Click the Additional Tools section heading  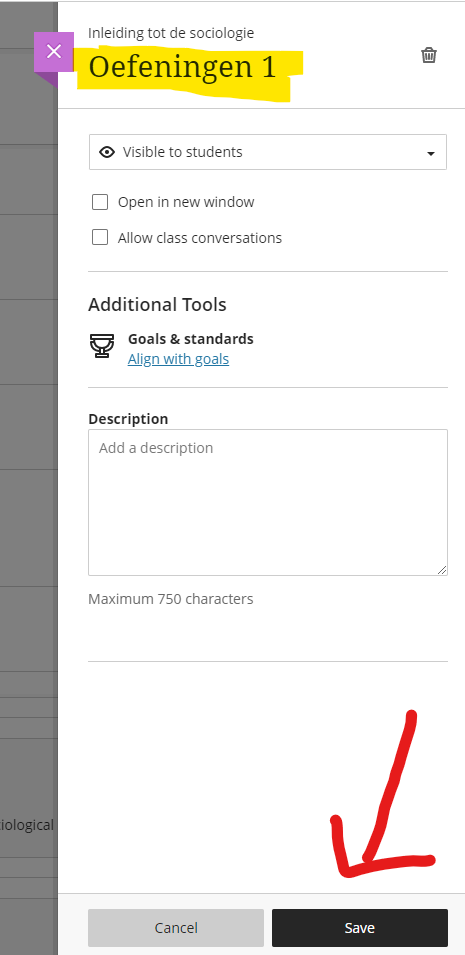(157, 305)
